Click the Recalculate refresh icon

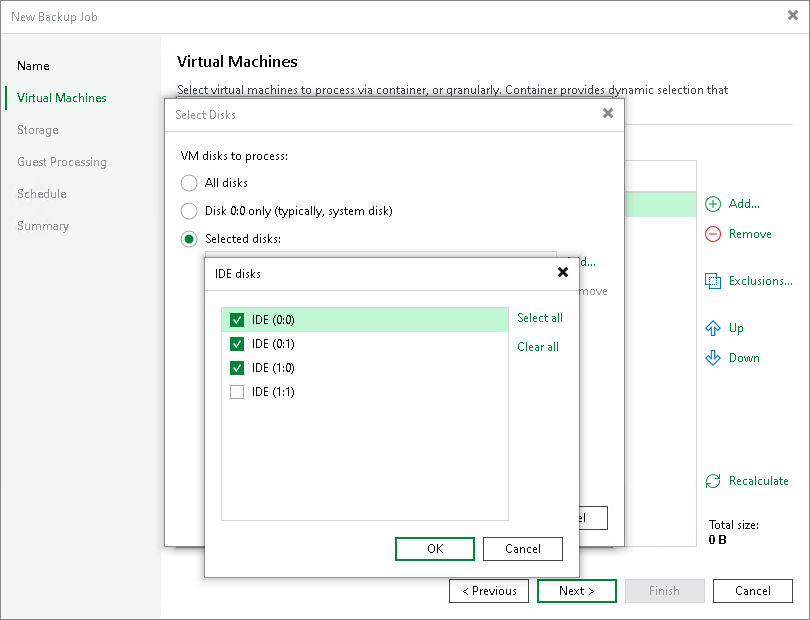(x=713, y=481)
